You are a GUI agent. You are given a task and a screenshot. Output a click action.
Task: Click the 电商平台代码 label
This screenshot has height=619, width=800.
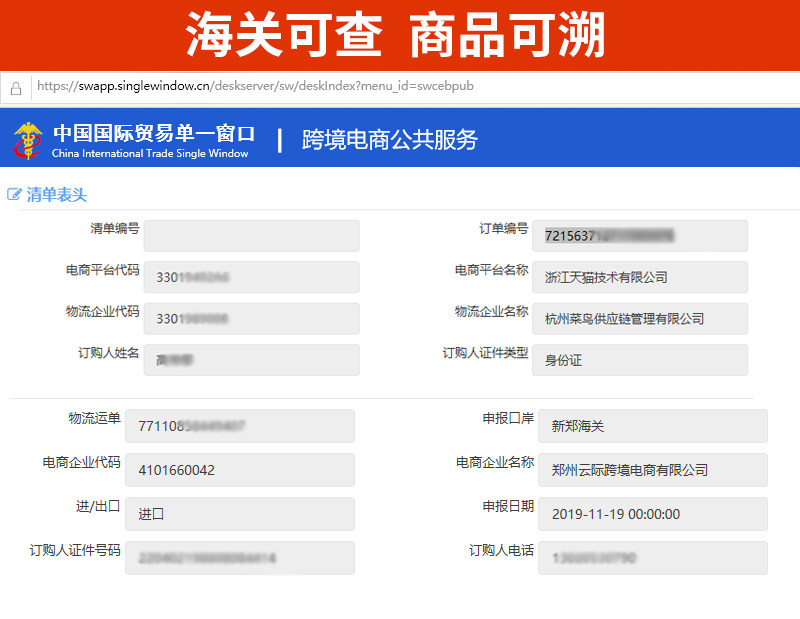[103, 269]
